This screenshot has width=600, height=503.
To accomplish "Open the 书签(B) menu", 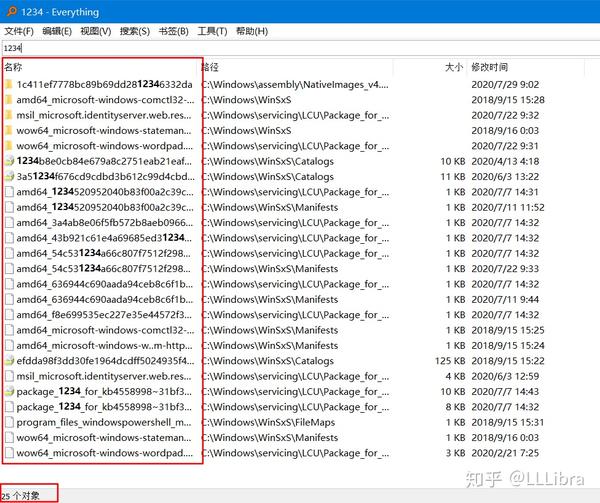I will click(x=174, y=31).
